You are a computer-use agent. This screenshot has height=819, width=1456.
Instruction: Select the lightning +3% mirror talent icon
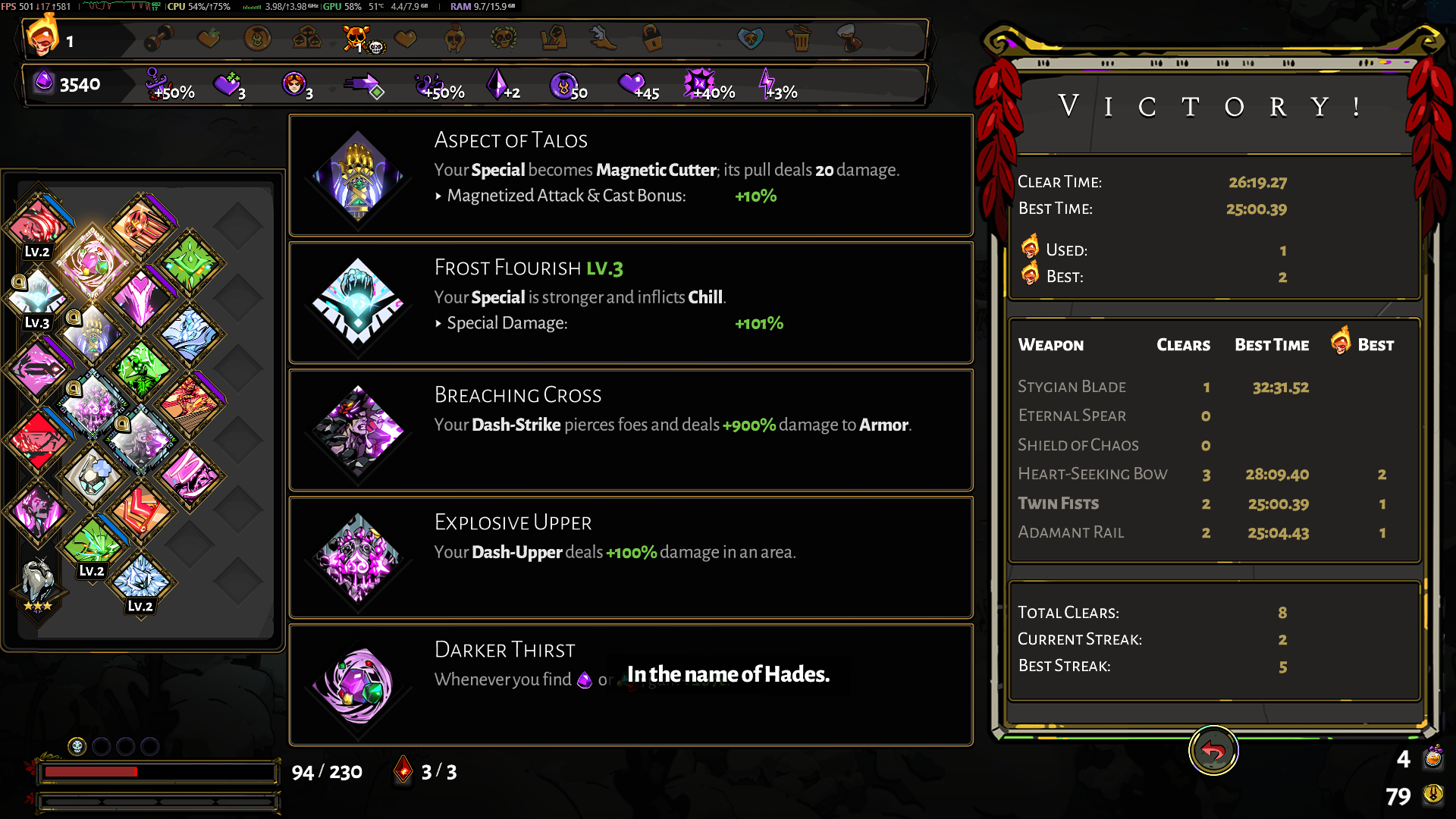(x=778, y=84)
